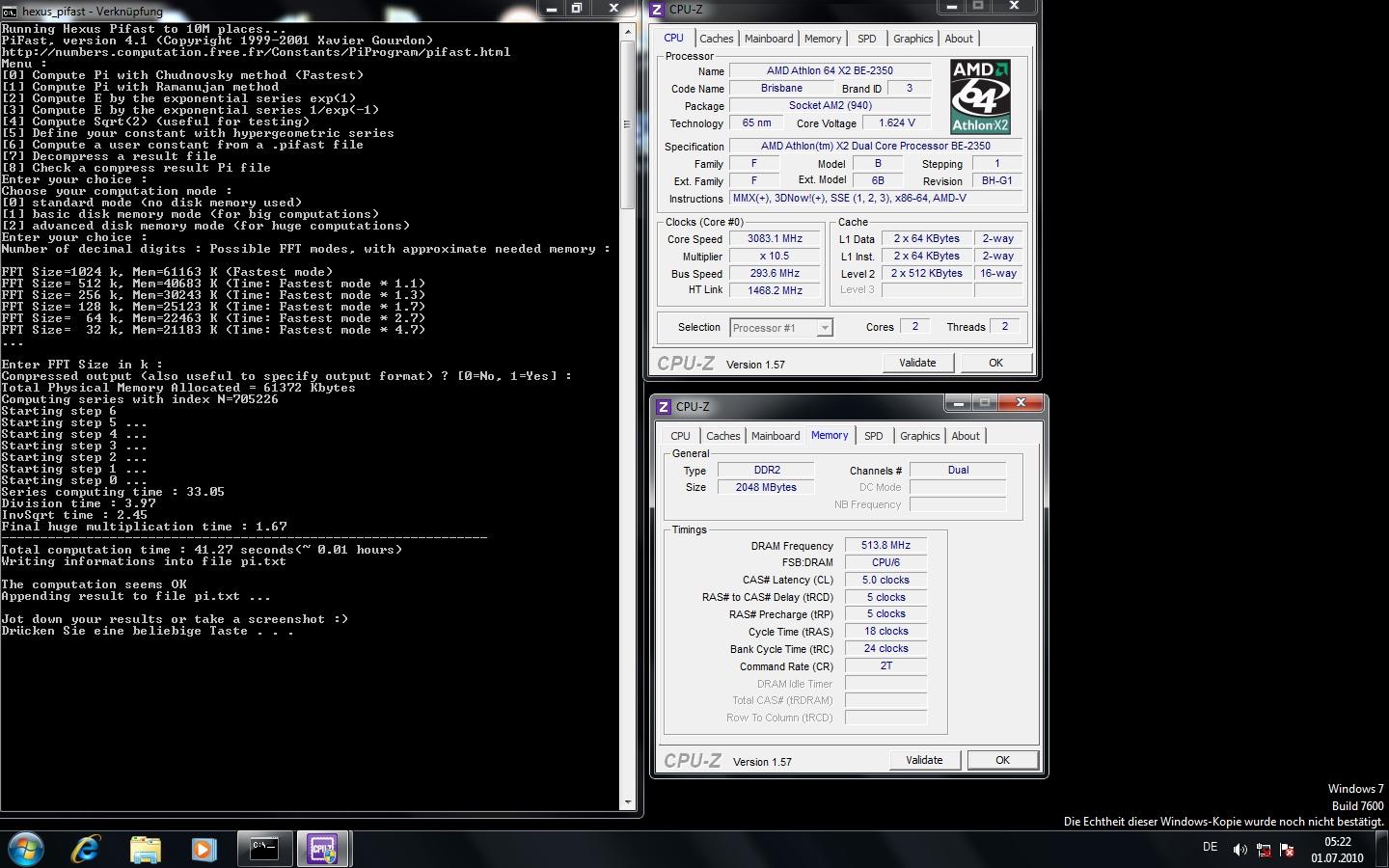Click Command Rate value 2T
This screenshot has height=868, width=1389.
[885, 665]
